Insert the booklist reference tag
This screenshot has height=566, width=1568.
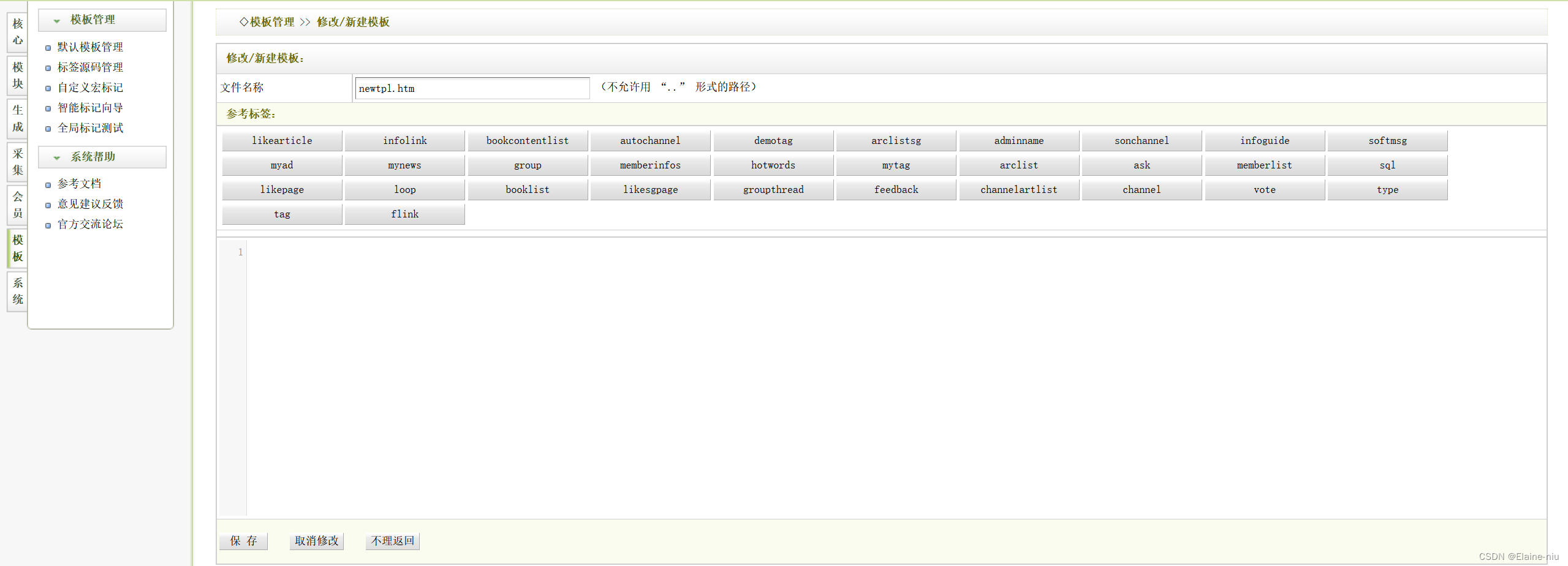click(x=528, y=190)
